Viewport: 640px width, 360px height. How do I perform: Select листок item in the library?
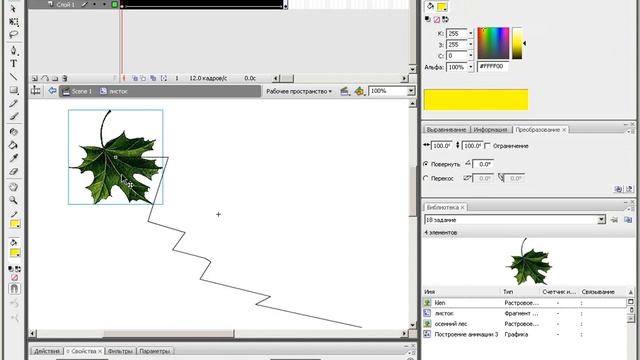524,313
